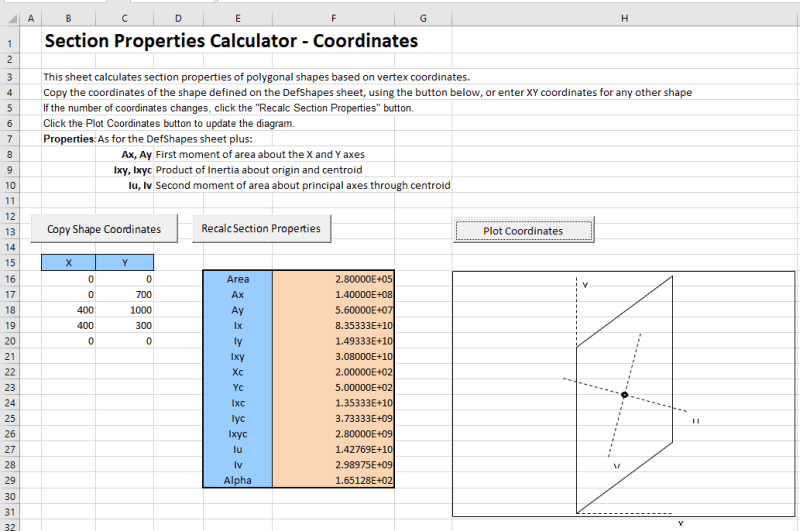Viewport: 800px width, 531px height.
Task: Select the Ixyc label cell
Action: 238,434
